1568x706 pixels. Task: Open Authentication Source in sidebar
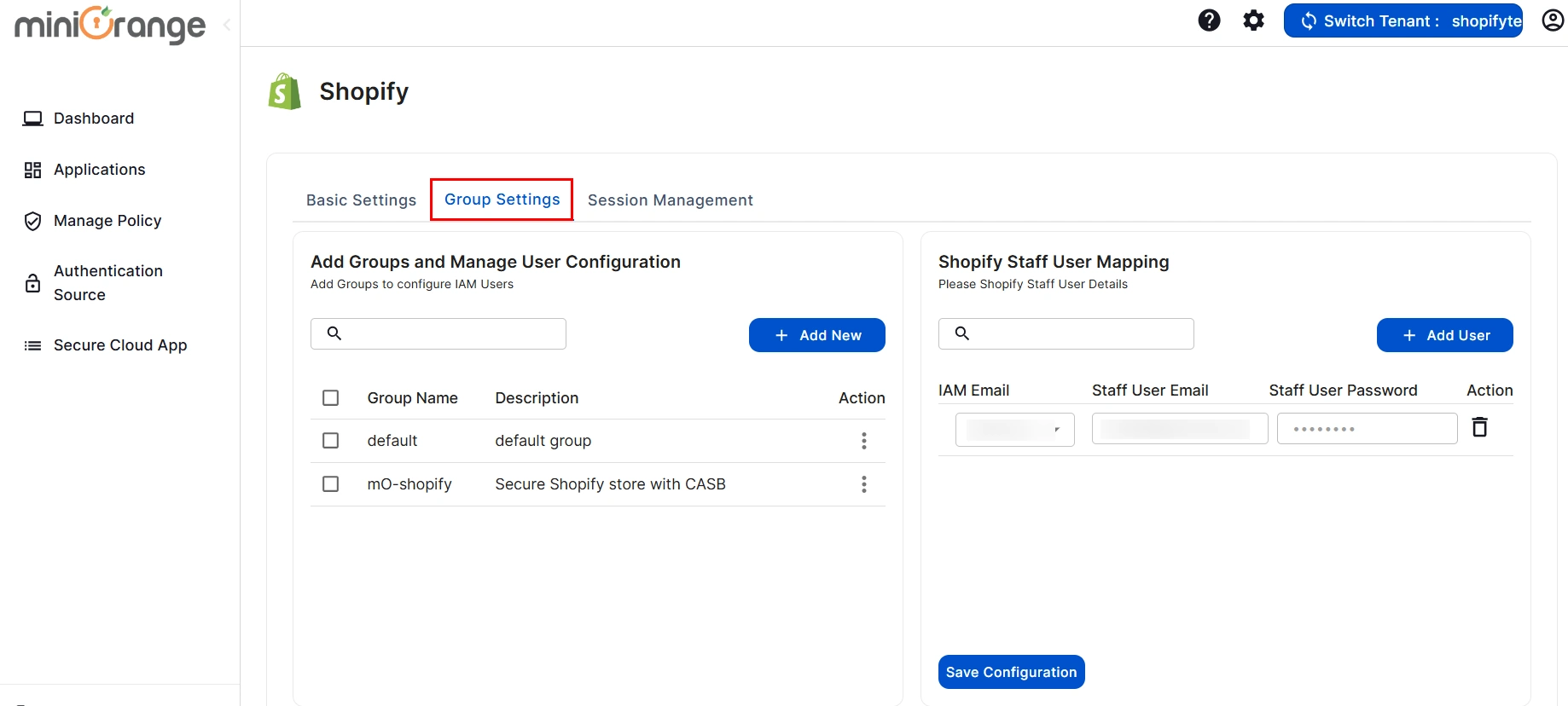[108, 283]
